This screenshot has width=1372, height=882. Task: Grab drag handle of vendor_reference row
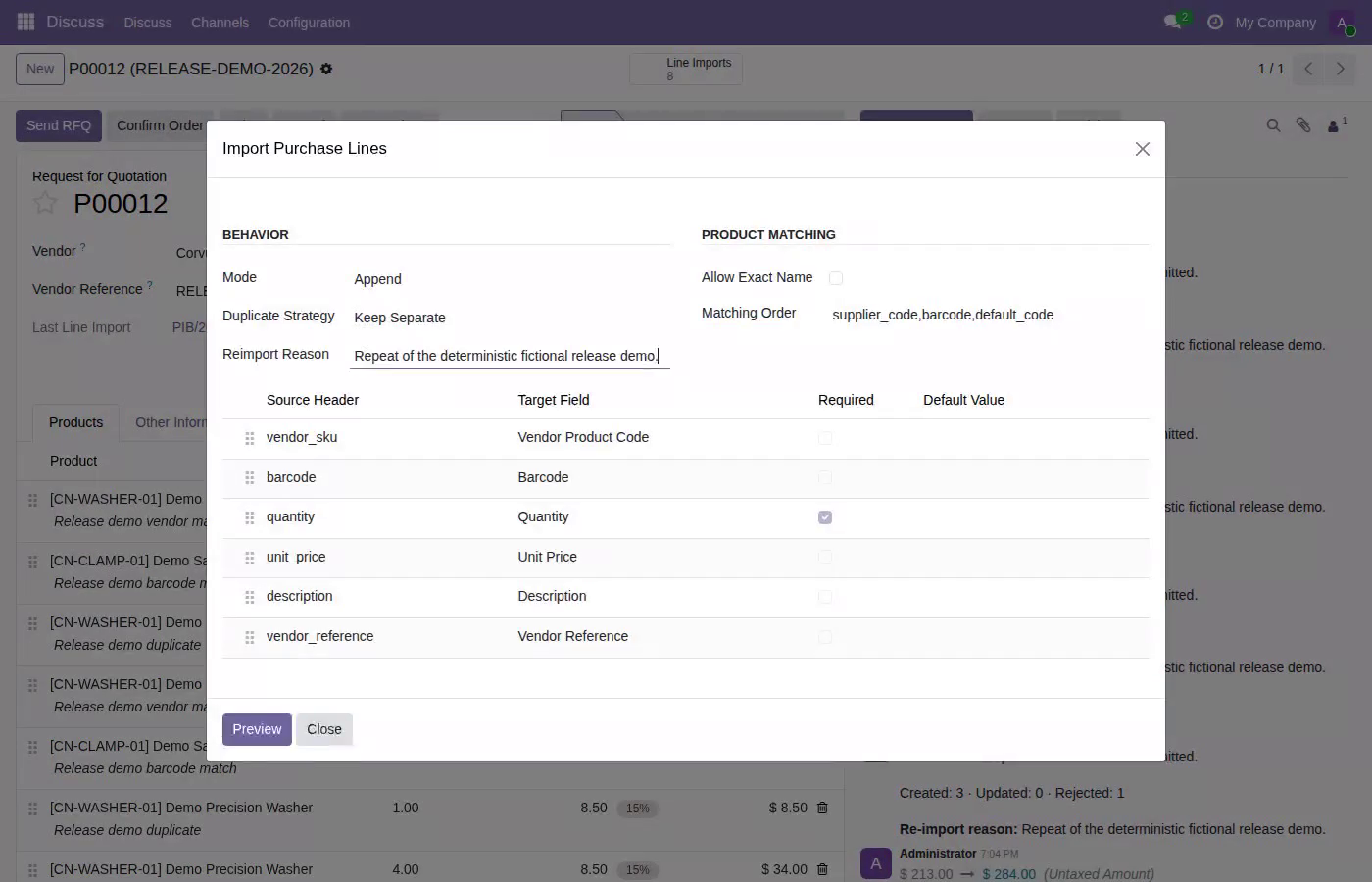coord(250,637)
